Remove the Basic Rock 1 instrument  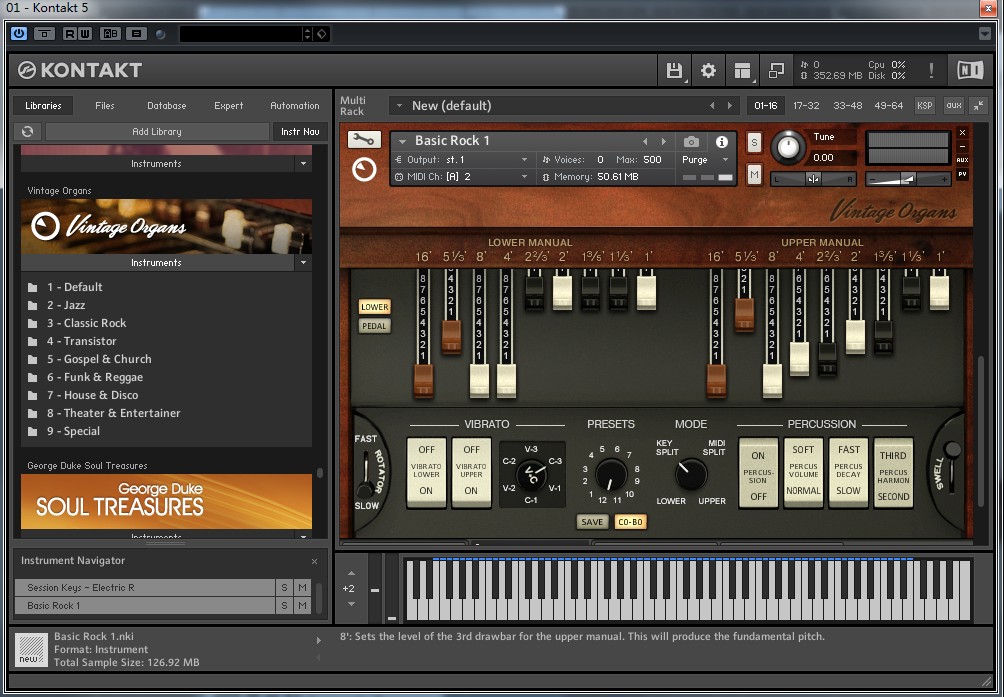962,132
